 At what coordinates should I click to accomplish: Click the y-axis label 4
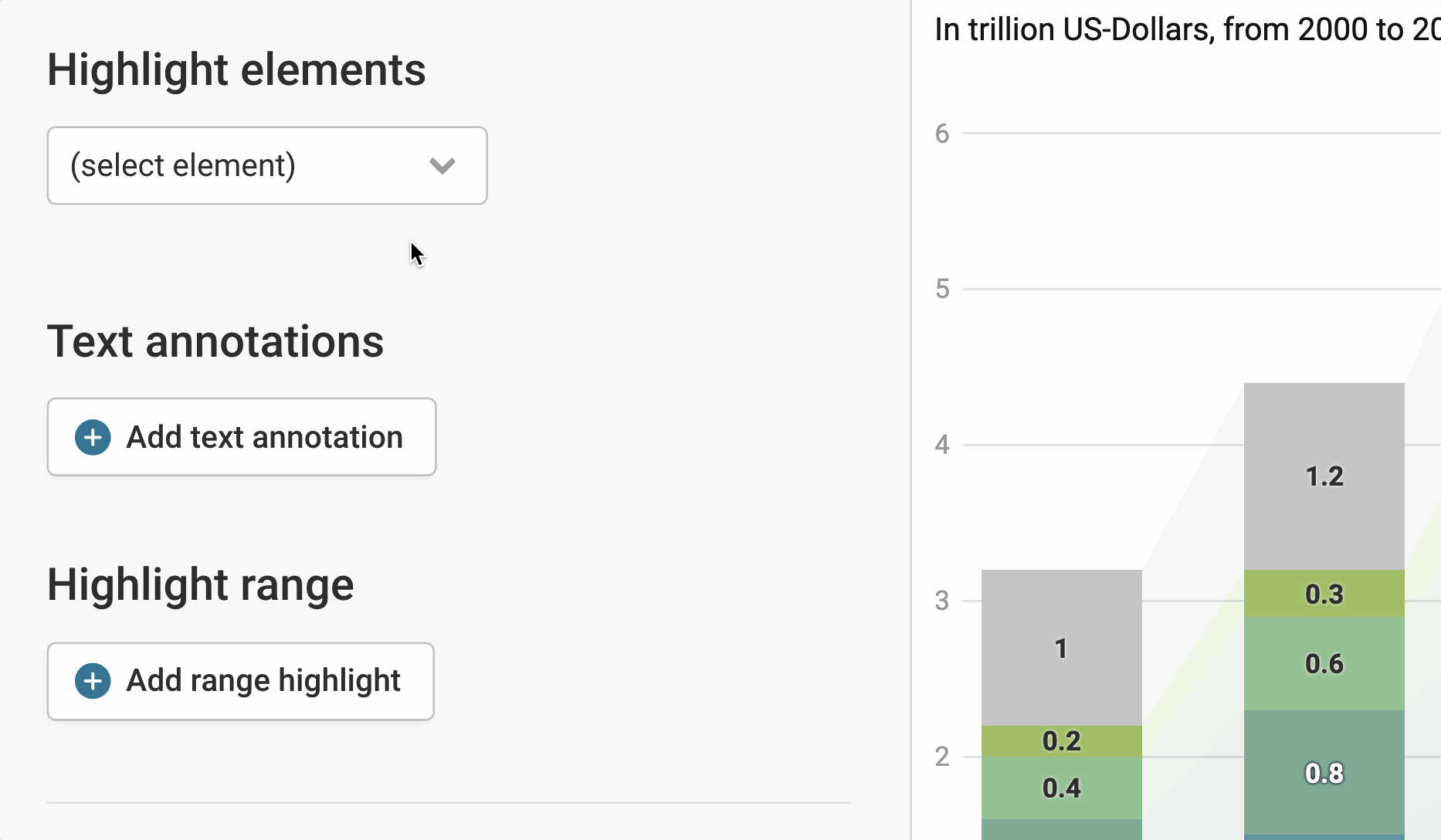pyautogui.click(x=942, y=445)
